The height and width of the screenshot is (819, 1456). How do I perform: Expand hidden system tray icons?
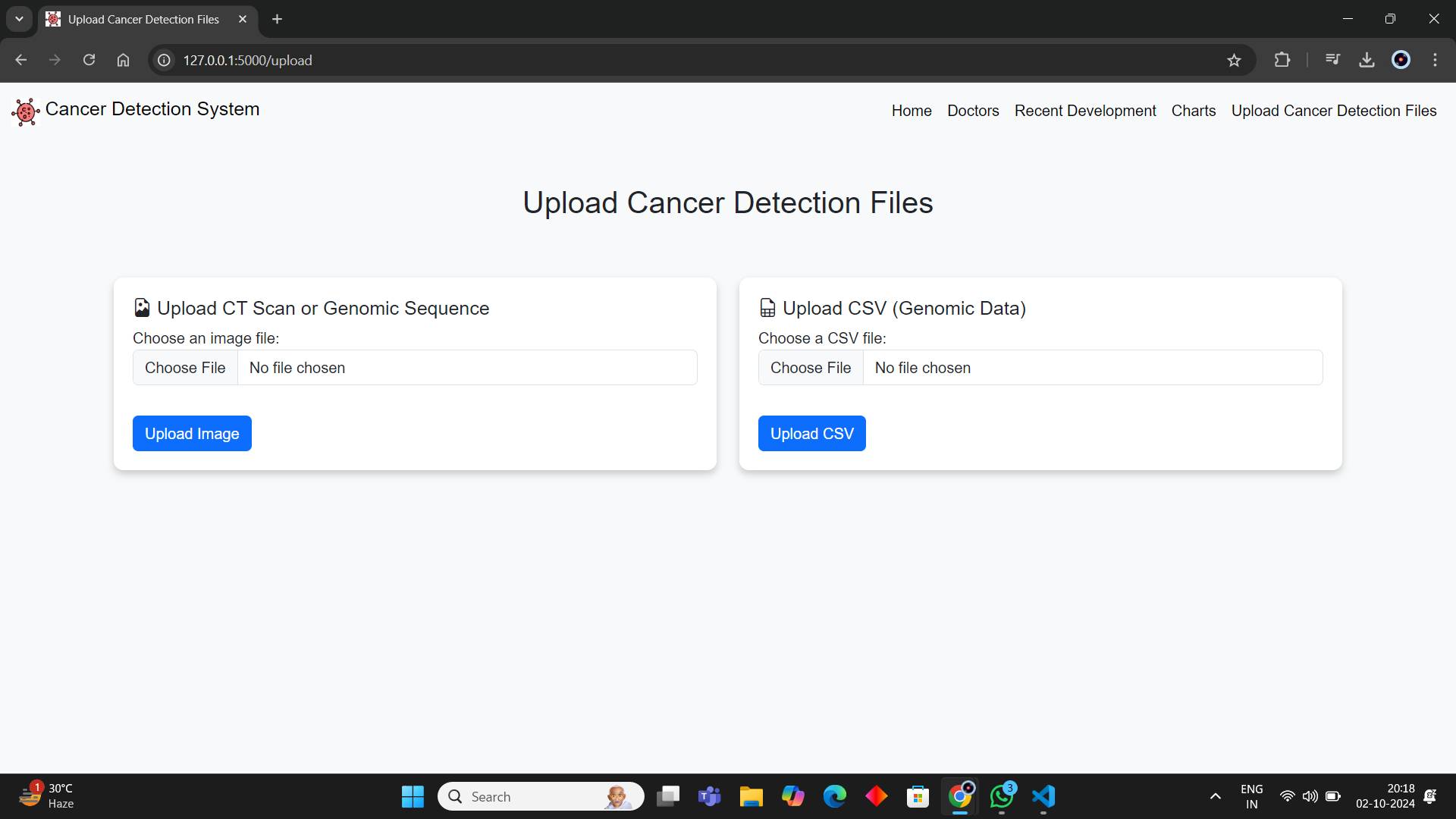(1214, 796)
